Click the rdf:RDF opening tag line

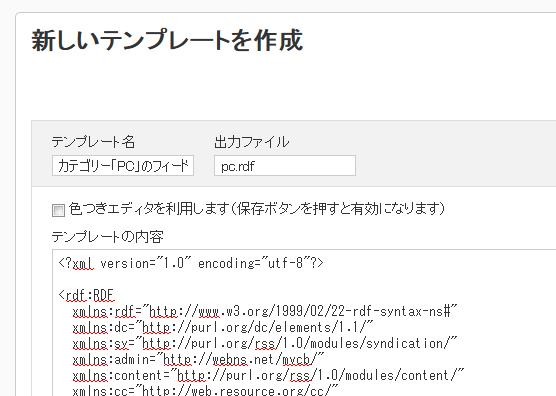tap(86, 295)
